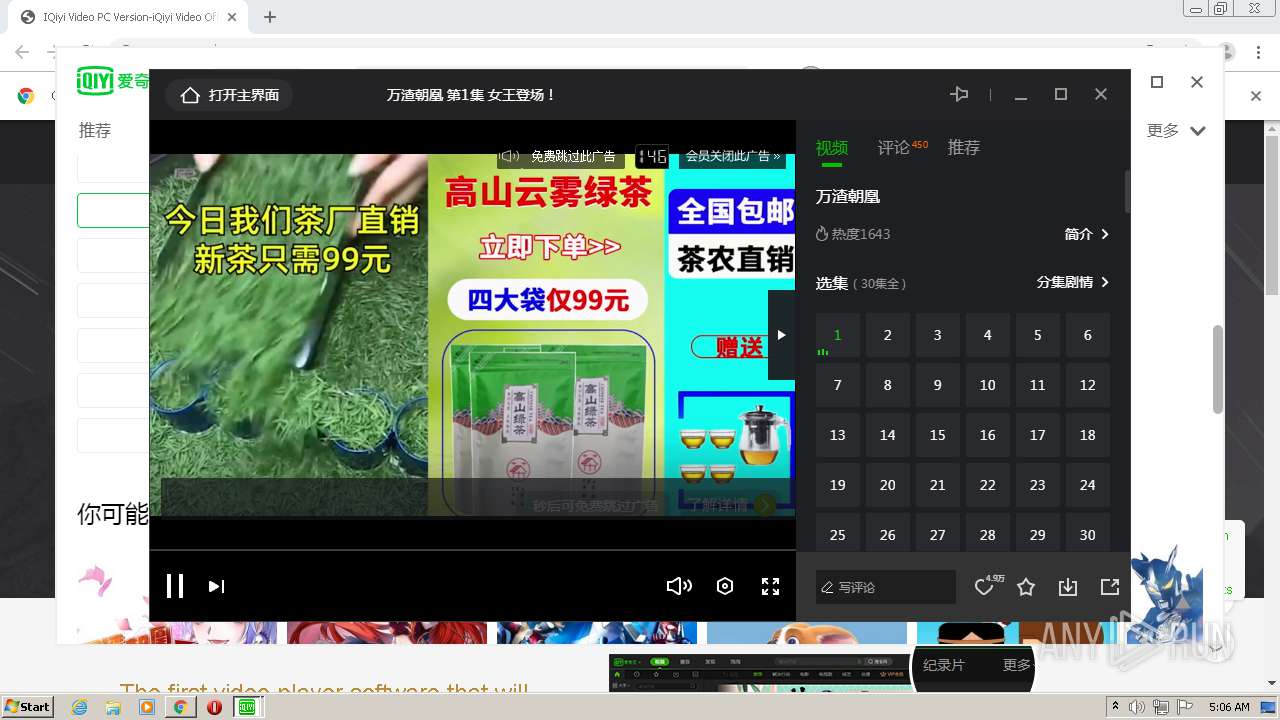Select episode 21
The height and width of the screenshot is (720, 1280).
pos(938,485)
